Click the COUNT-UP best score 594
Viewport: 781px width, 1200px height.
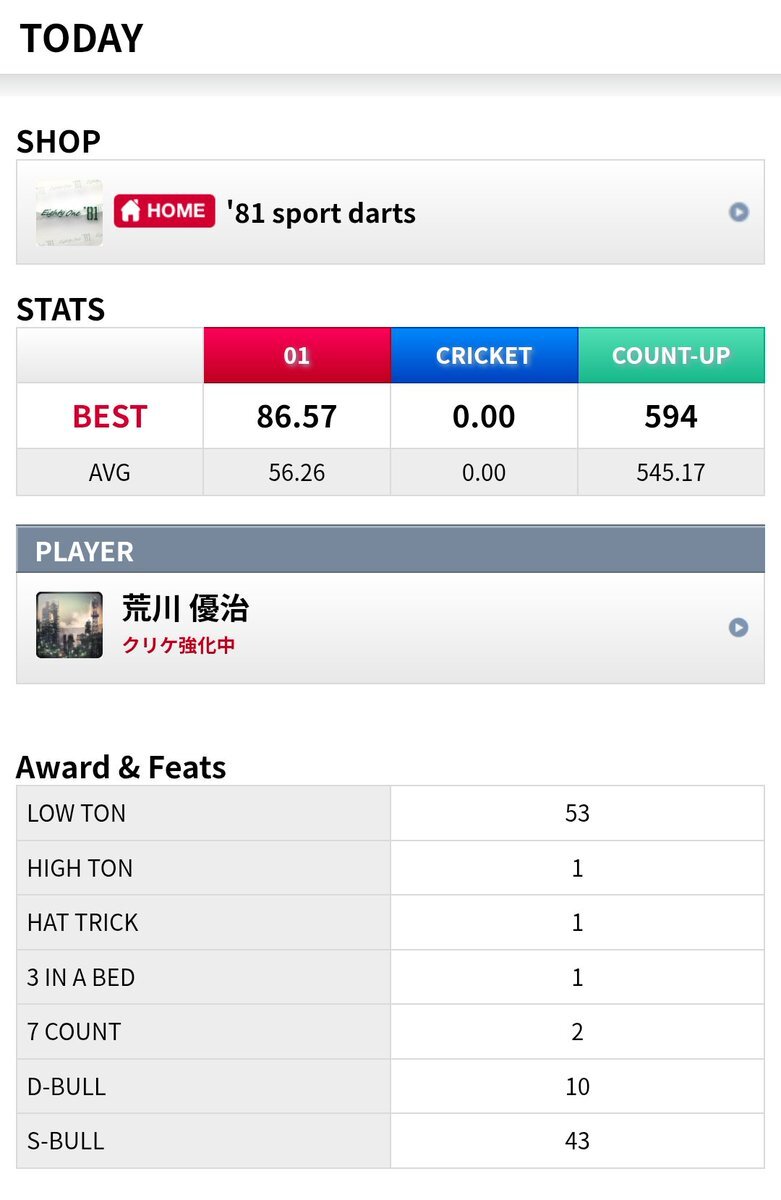pos(671,416)
